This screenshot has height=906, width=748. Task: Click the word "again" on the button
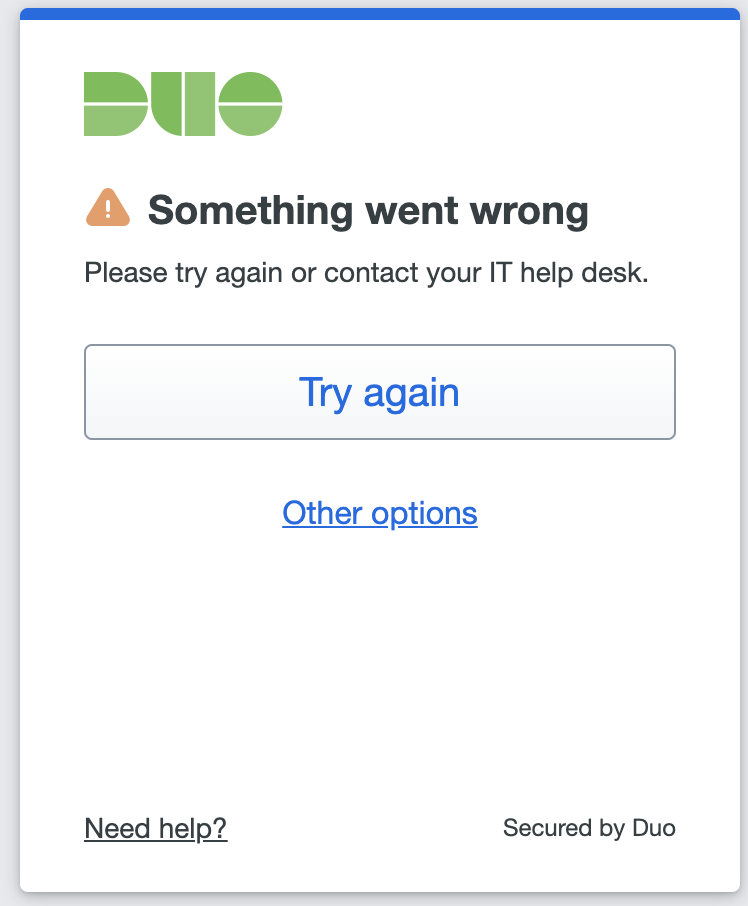pos(411,394)
